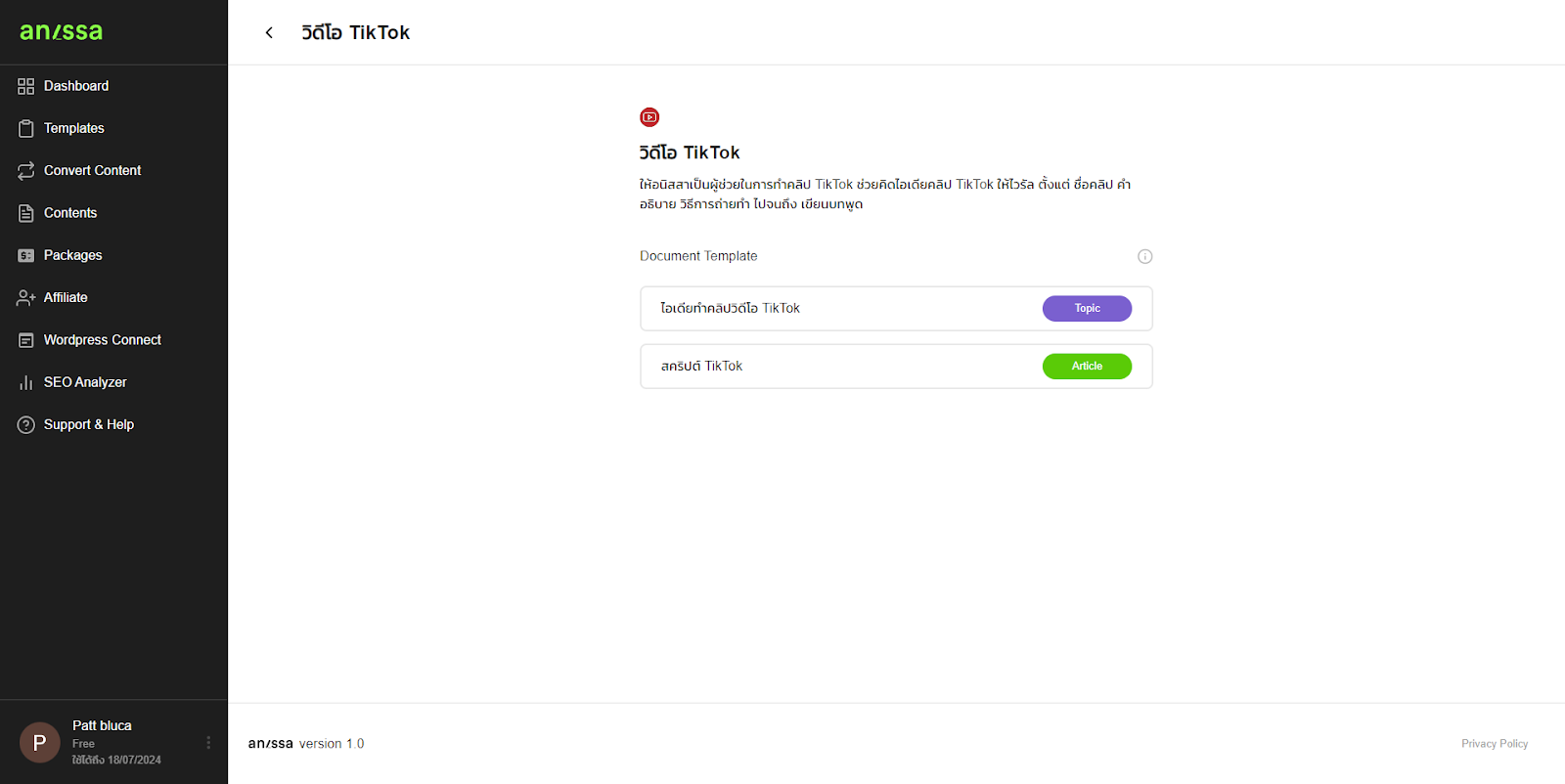This screenshot has width=1565, height=784.
Task: Click the anissa logo in sidebar
Action: tap(61, 31)
